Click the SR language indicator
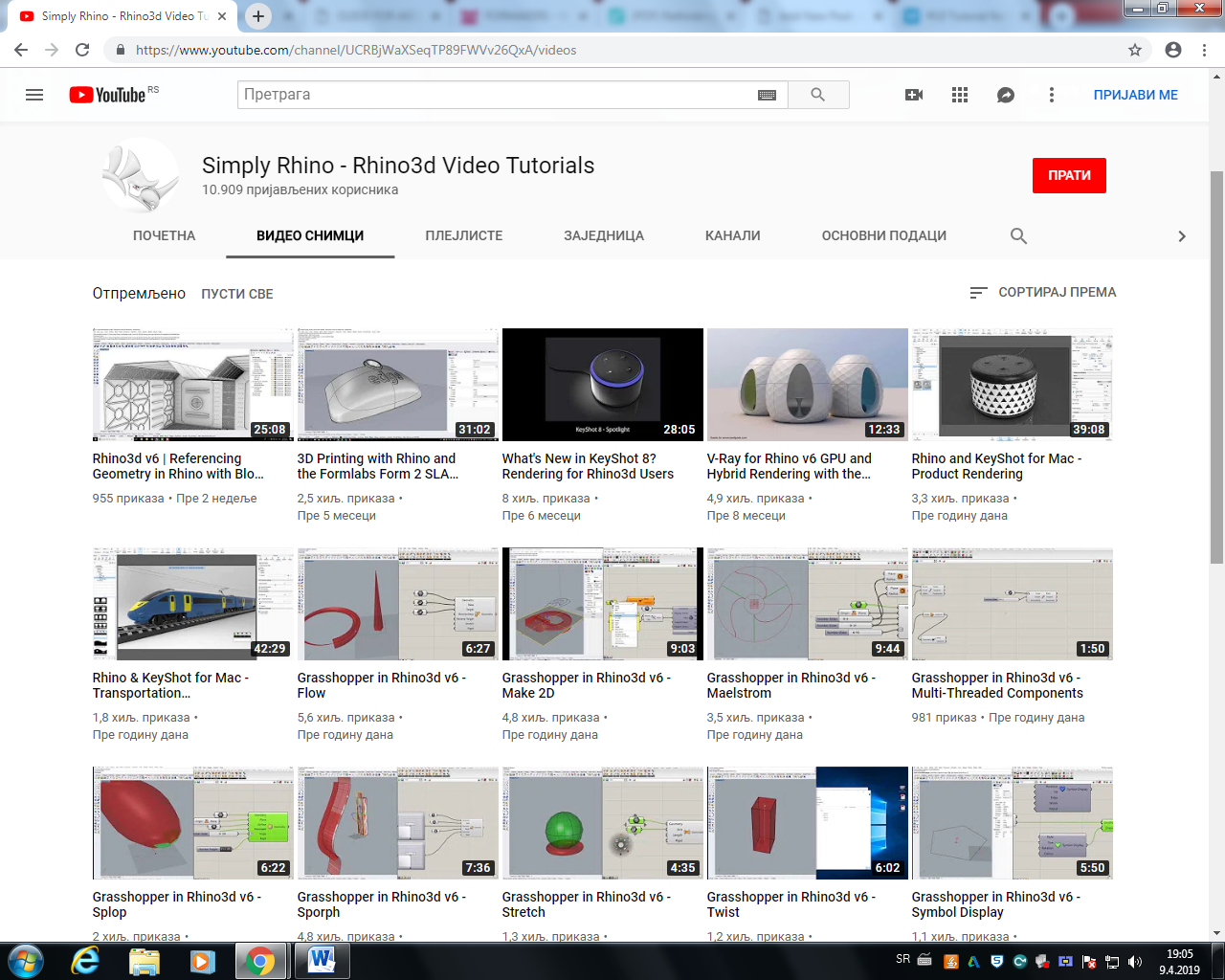Screen dimensions: 1225x980 [x=903, y=959]
